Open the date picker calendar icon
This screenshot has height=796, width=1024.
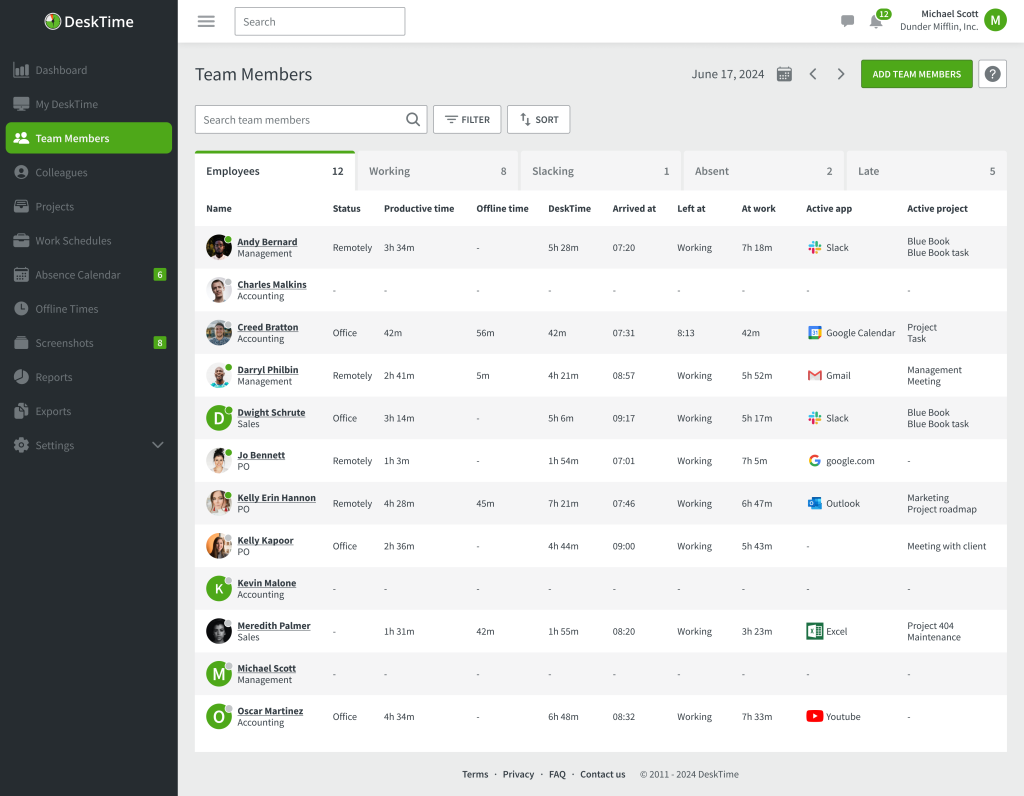[784, 73]
